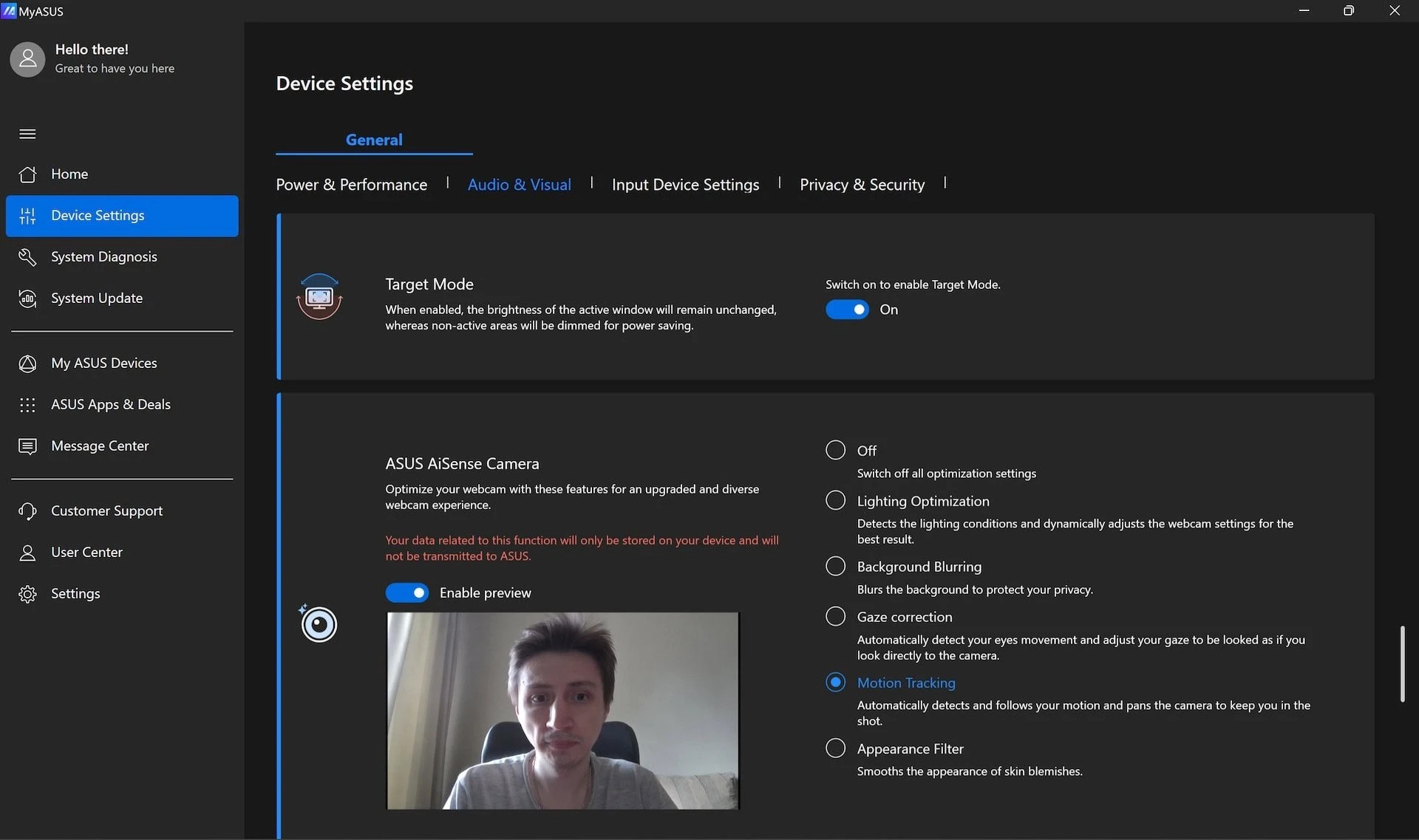Open User Center in sidebar
The image size is (1419, 840).
click(x=86, y=553)
